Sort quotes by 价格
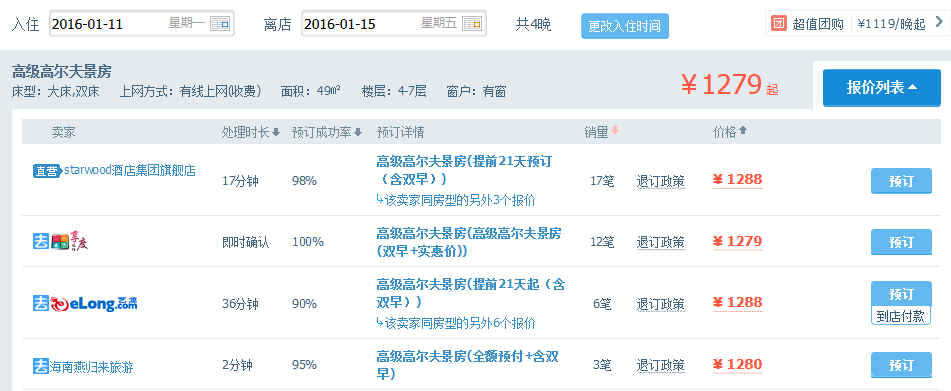 coord(730,132)
